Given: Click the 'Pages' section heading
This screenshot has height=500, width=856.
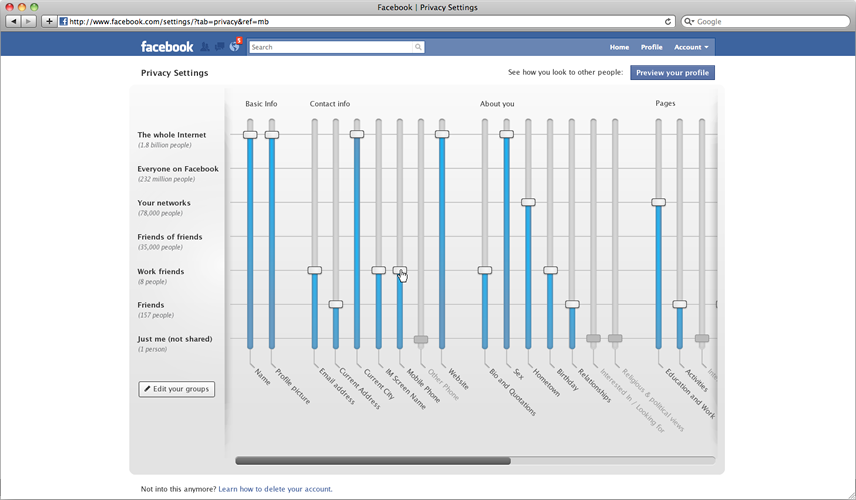Looking at the screenshot, I should click(x=665, y=103).
